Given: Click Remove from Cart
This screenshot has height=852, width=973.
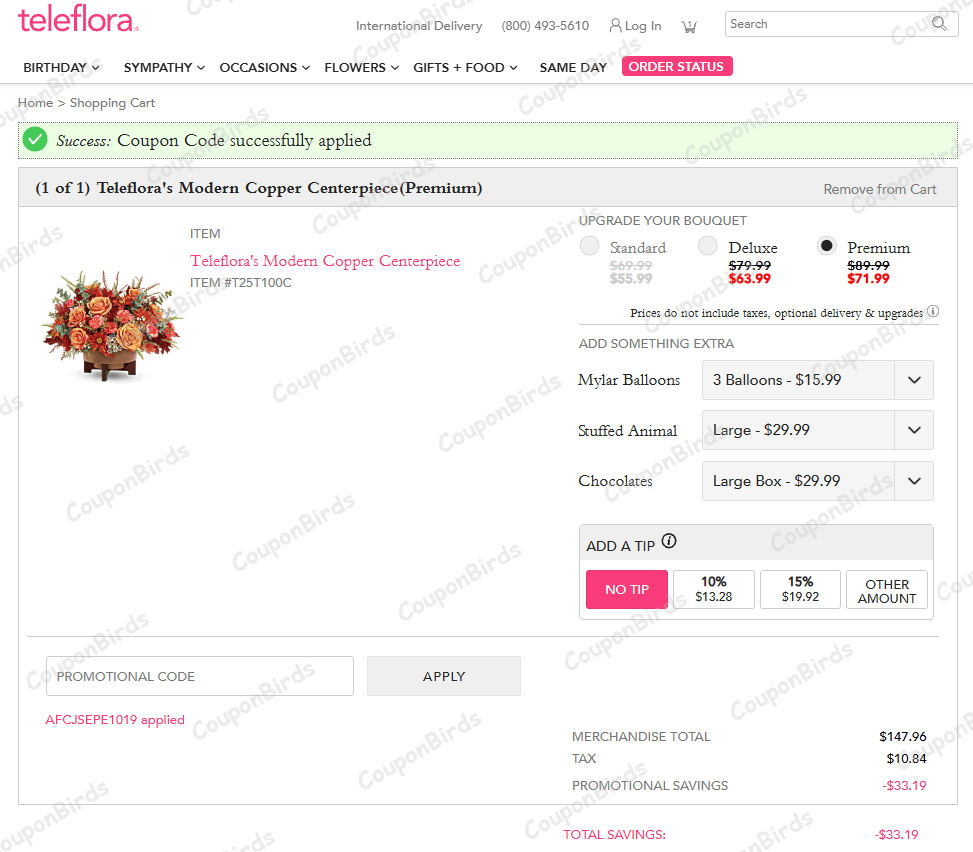Looking at the screenshot, I should pos(879,189).
